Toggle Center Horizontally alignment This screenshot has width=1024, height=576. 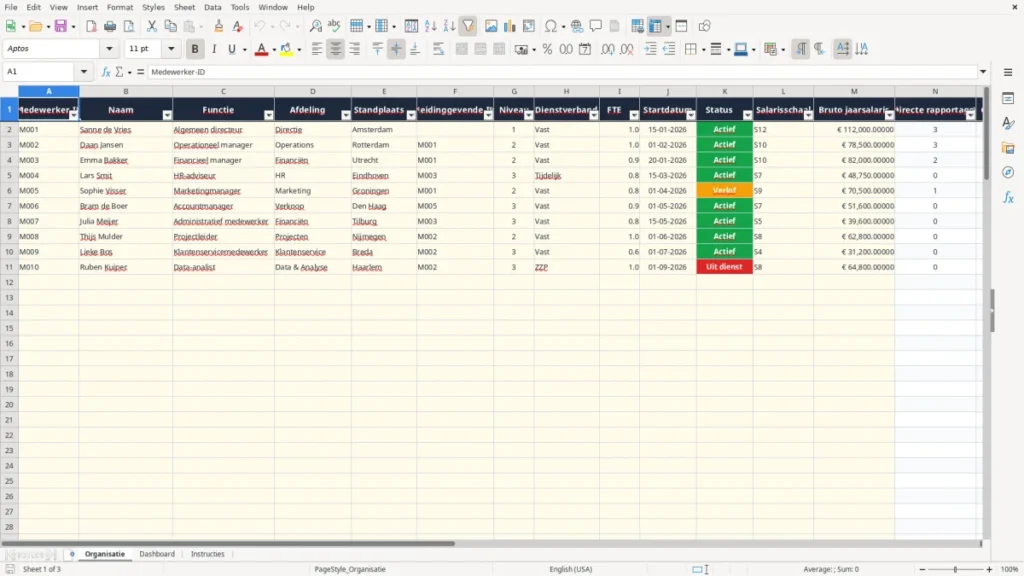tap(335, 49)
